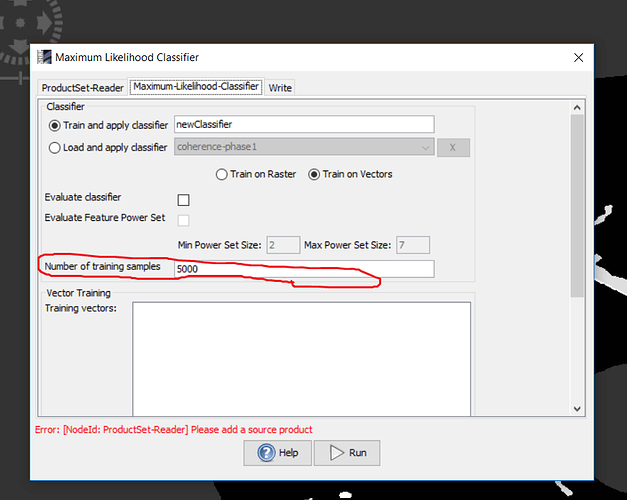Click the scrollbar down arrow
The height and width of the screenshot is (500, 627).
(577, 409)
